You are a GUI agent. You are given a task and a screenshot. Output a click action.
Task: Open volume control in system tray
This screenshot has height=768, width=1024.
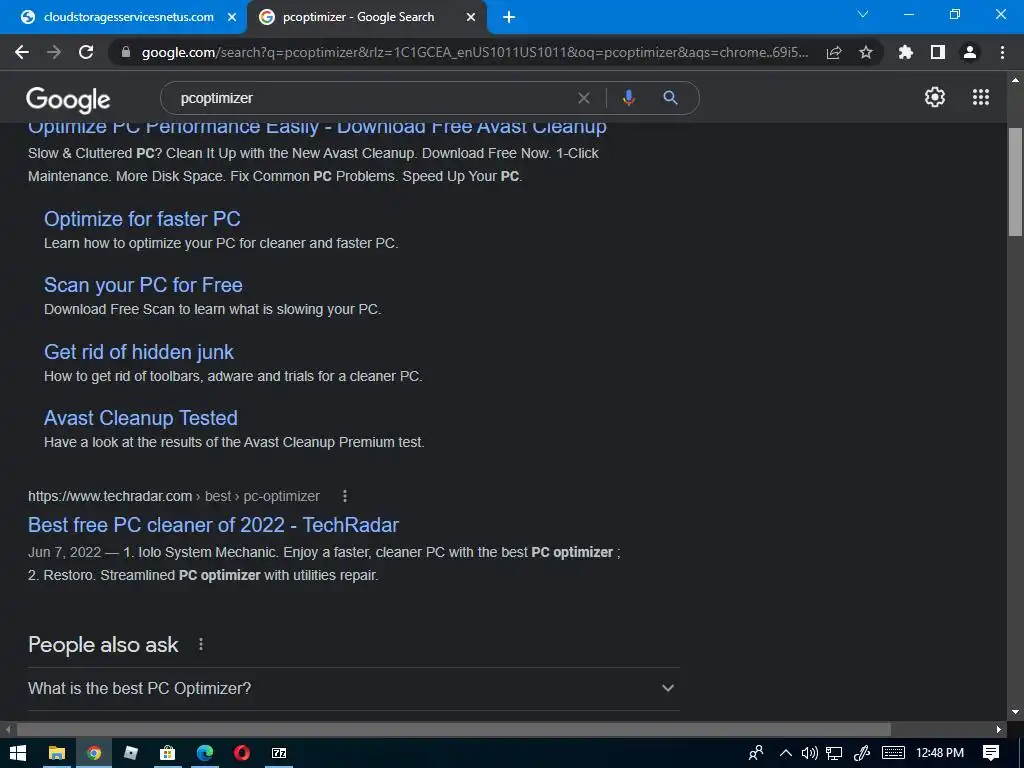tap(810, 753)
